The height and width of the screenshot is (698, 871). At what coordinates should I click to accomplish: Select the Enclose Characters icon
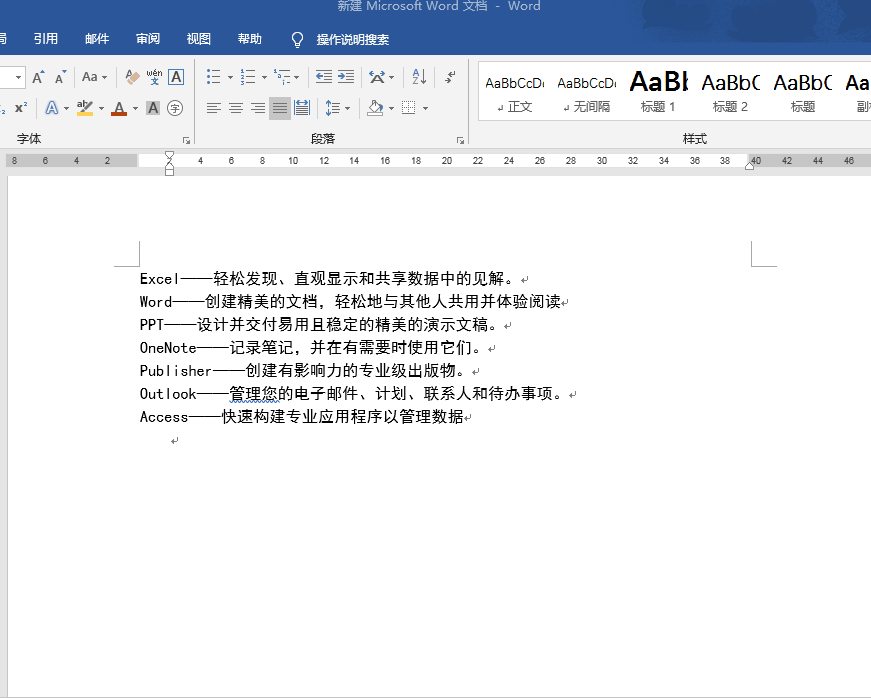(x=175, y=108)
